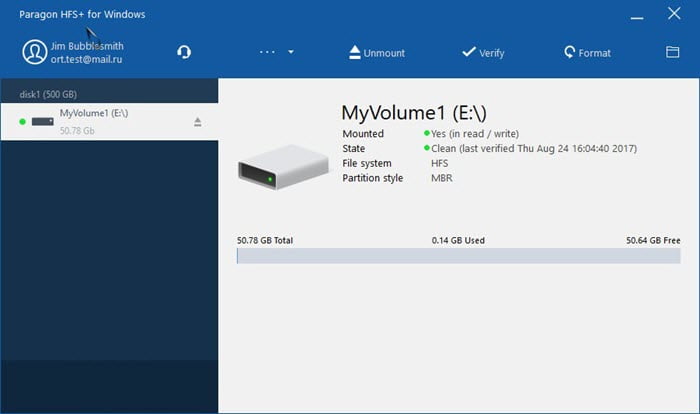Click the large hard drive image

(x=283, y=167)
